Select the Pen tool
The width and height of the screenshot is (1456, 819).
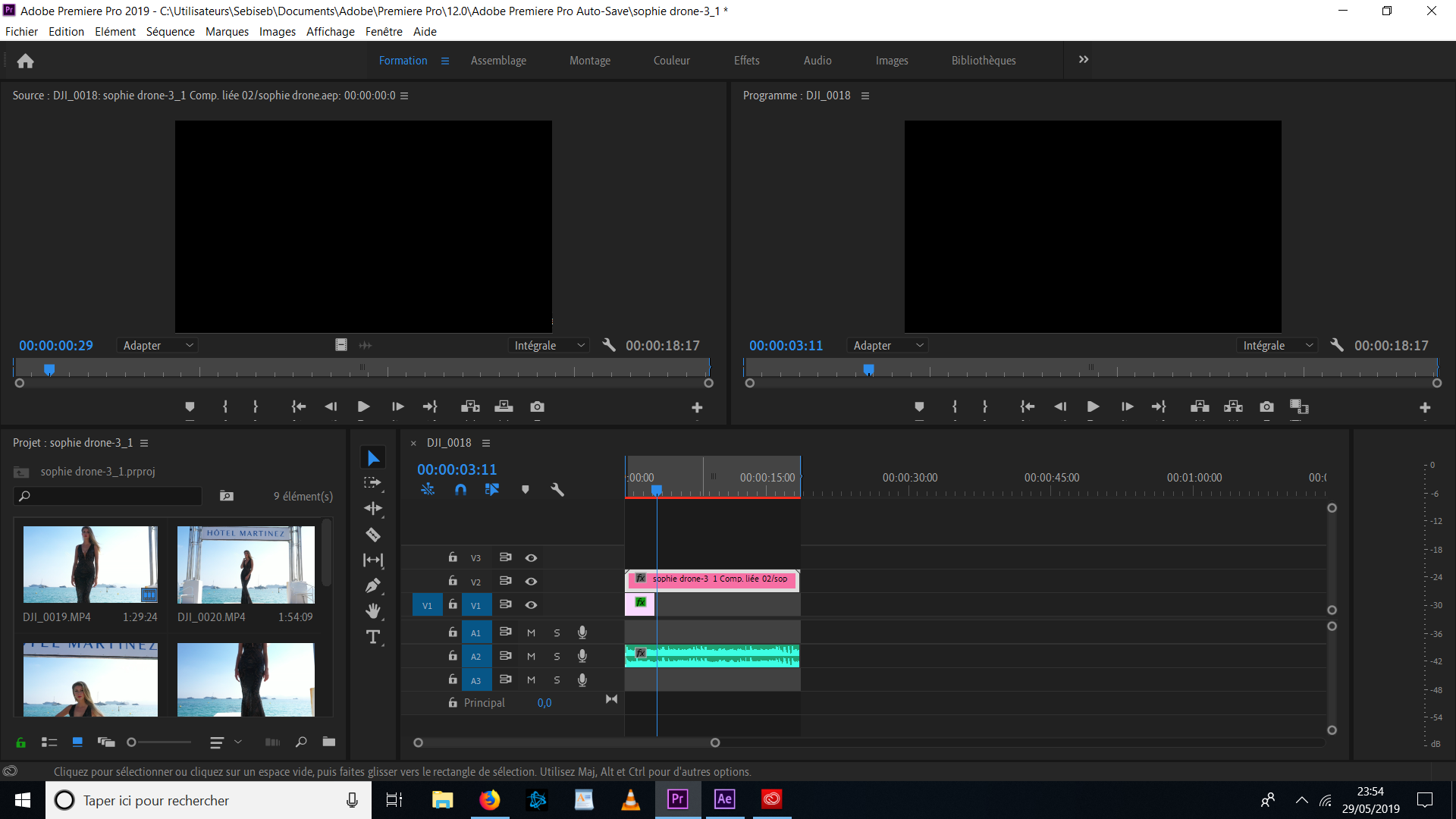(x=372, y=585)
